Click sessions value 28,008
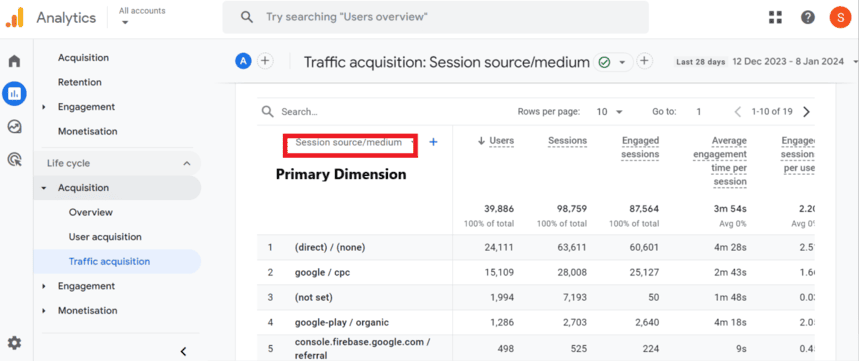This screenshot has width=859, height=361. (x=571, y=272)
